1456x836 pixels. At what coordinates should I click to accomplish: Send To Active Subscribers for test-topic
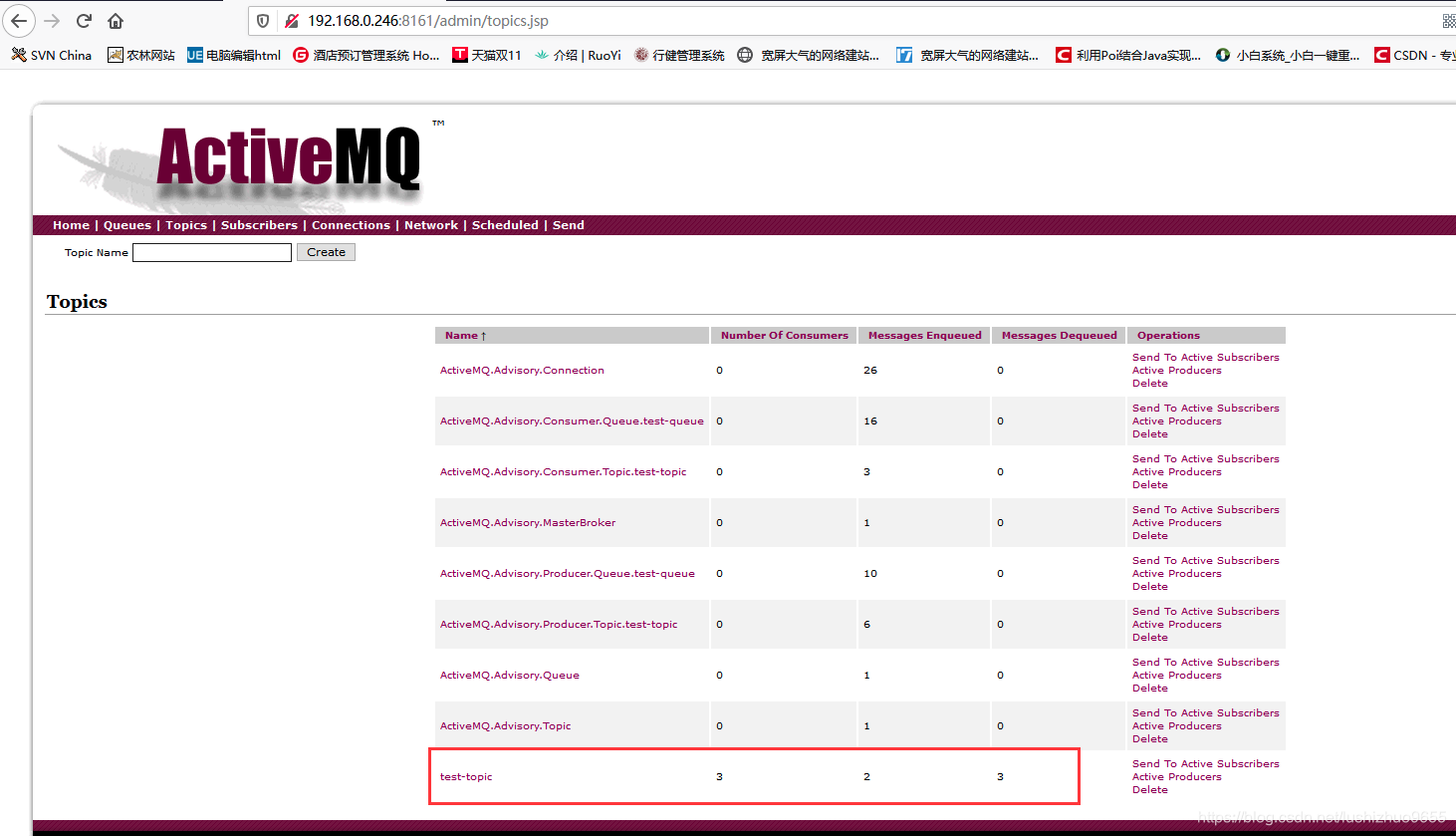pyautogui.click(x=1205, y=764)
